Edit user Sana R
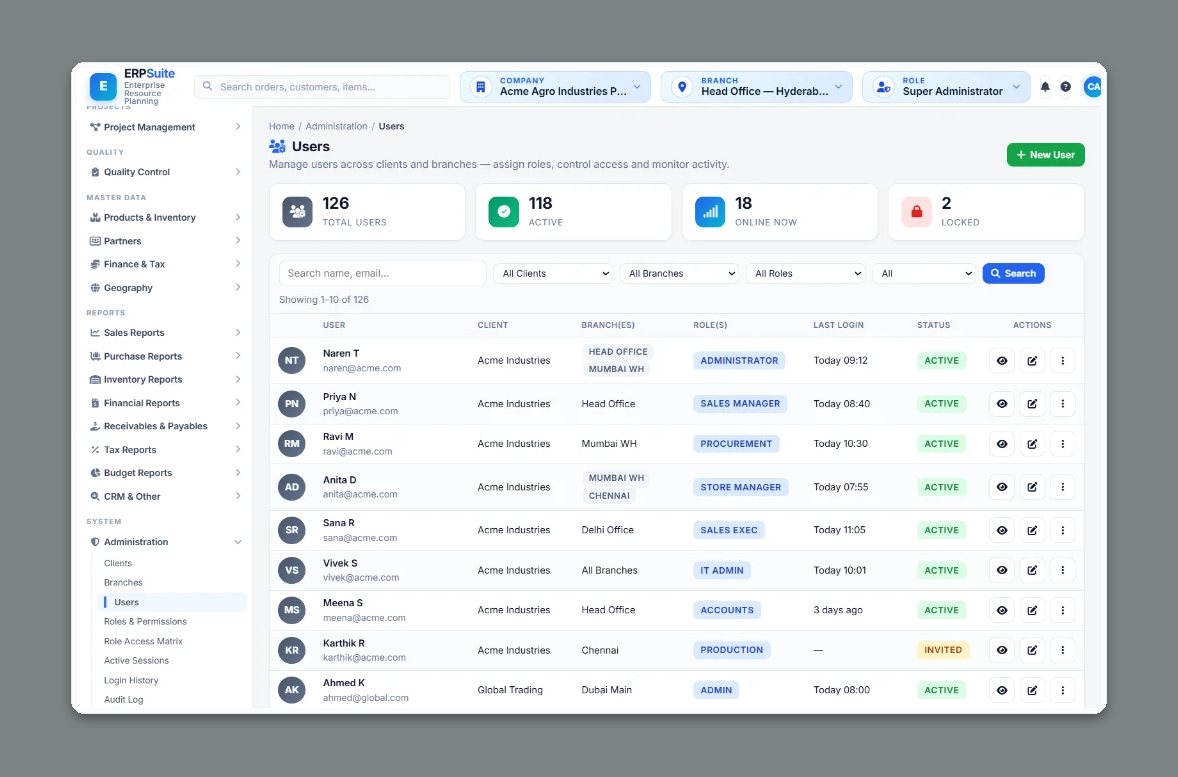Image resolution: width=1178 pixels, height=777 pixels. click(x=1032, y=530)
